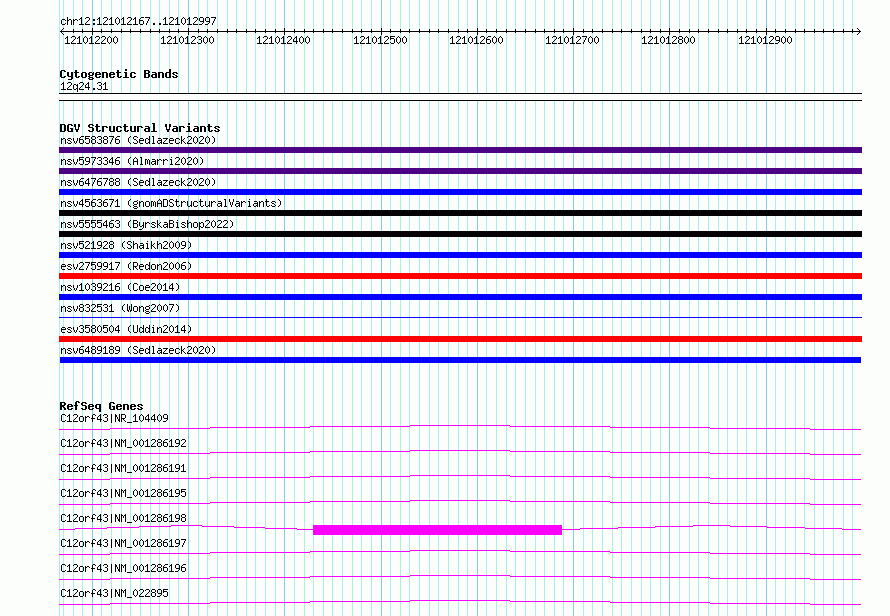
Task: Click ruler position 121012200
Action: click(91, 40)
